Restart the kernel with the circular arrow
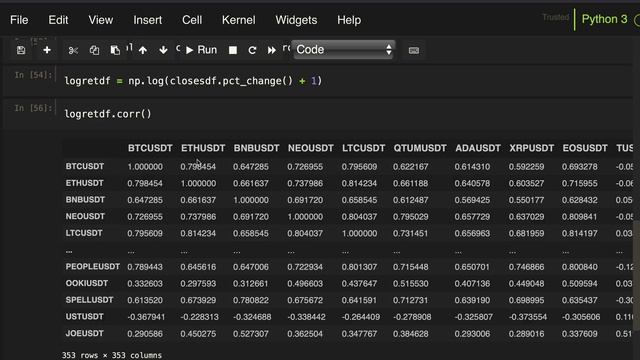Screen dimensions: 640x360 point(252,50)
